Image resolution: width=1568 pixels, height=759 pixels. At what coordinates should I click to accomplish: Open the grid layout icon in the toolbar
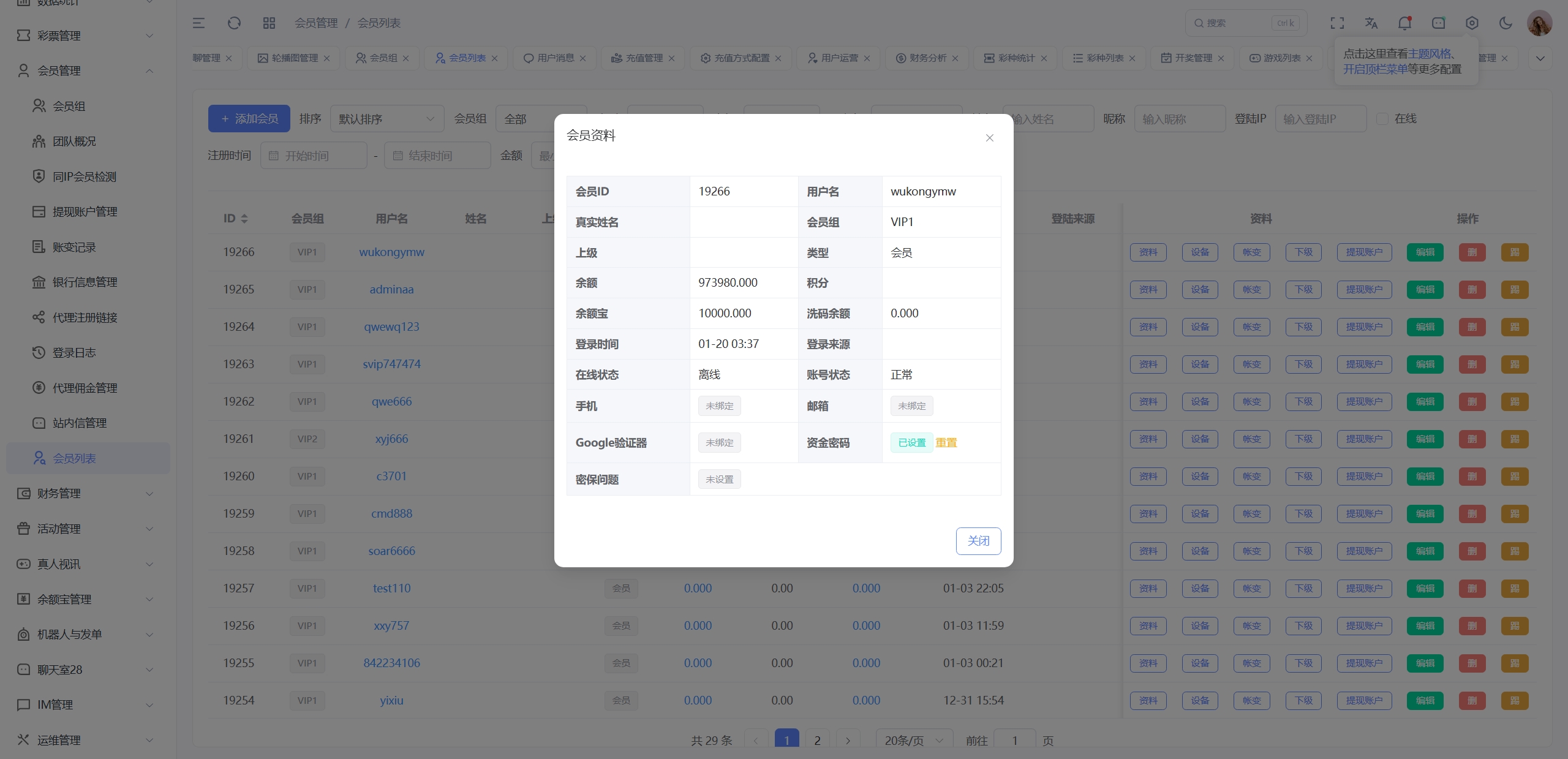click(268, 23)
